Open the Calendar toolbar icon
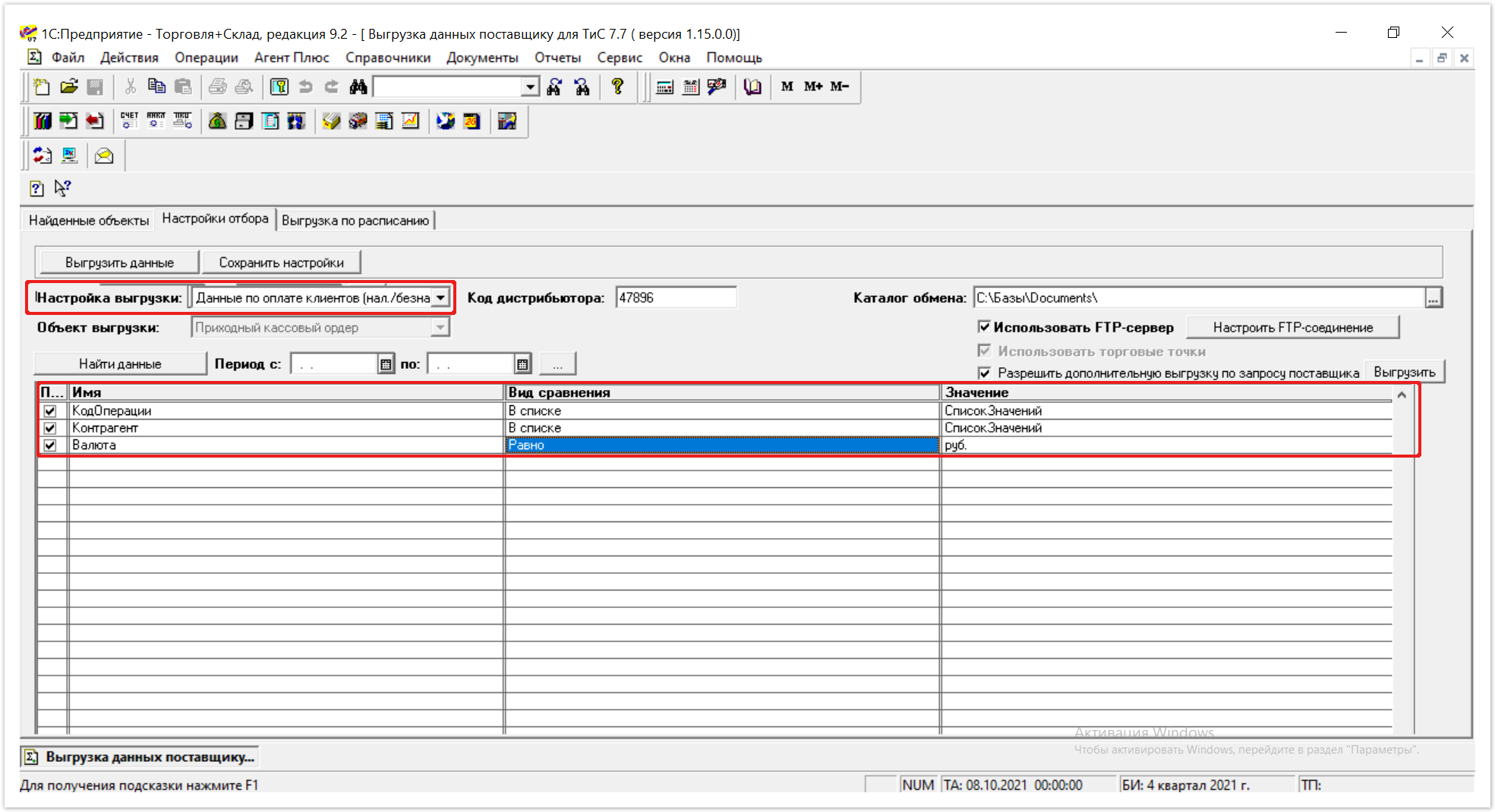The width and height of the screenshot is (1495, 812). pos(690,87)
